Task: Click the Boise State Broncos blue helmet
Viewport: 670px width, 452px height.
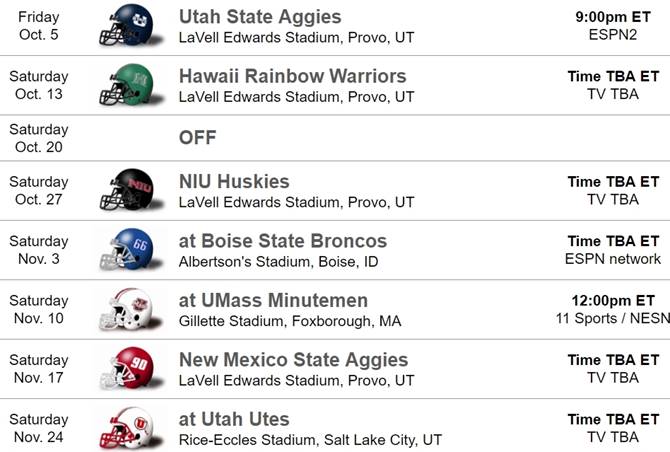Action: coord(125,249)
